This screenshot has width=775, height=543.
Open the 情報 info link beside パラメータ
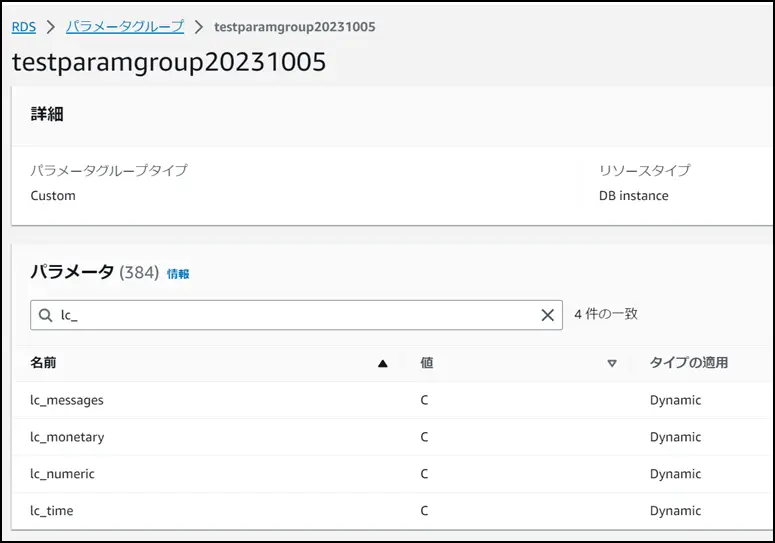pyautogui.click(x=178, y=274)
